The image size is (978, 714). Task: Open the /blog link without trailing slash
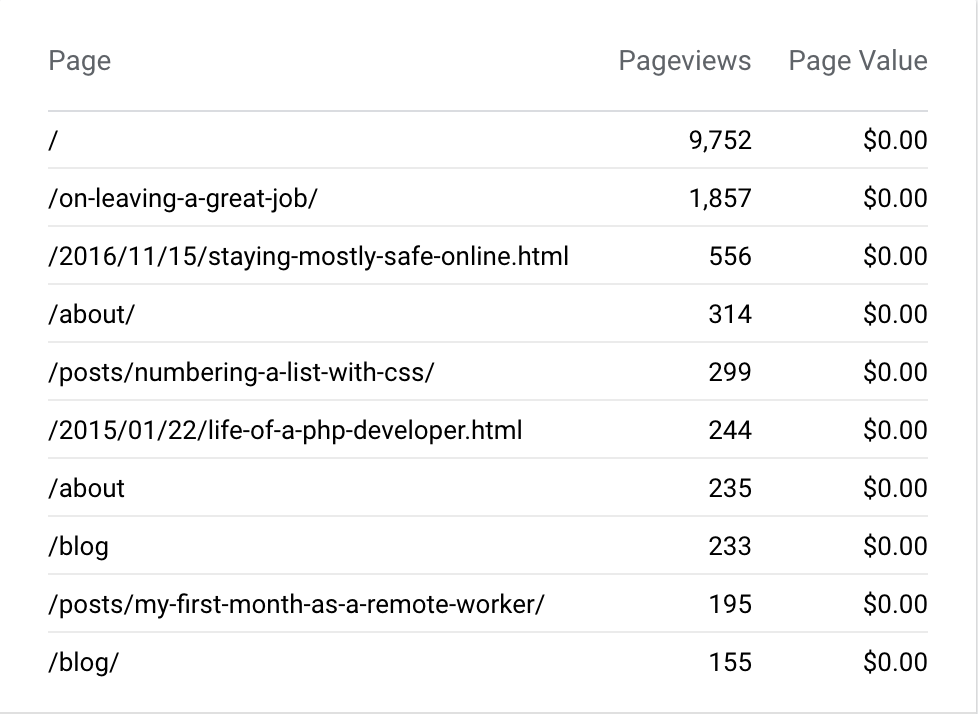point(78,546)
